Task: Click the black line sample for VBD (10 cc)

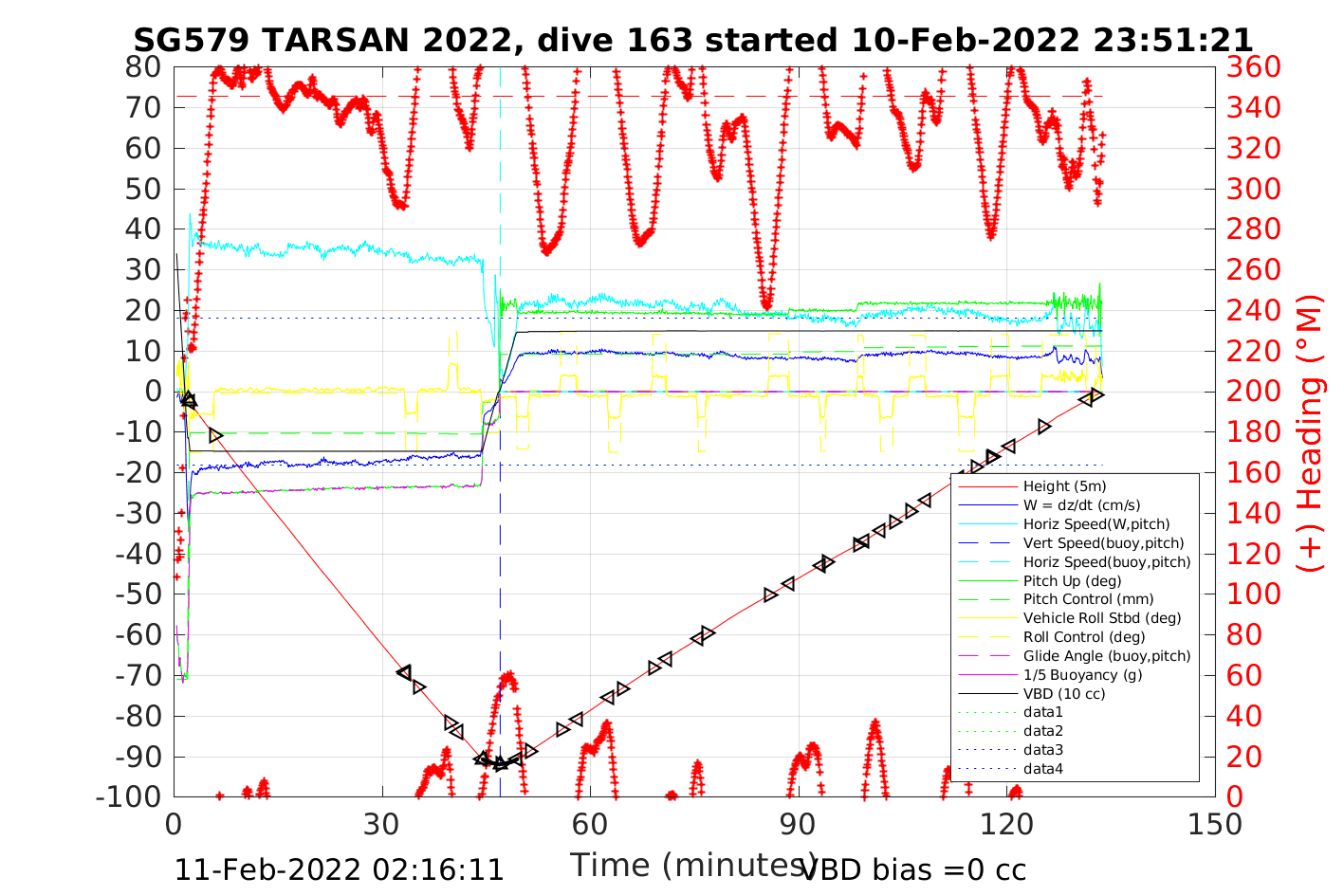Action: 986,694
